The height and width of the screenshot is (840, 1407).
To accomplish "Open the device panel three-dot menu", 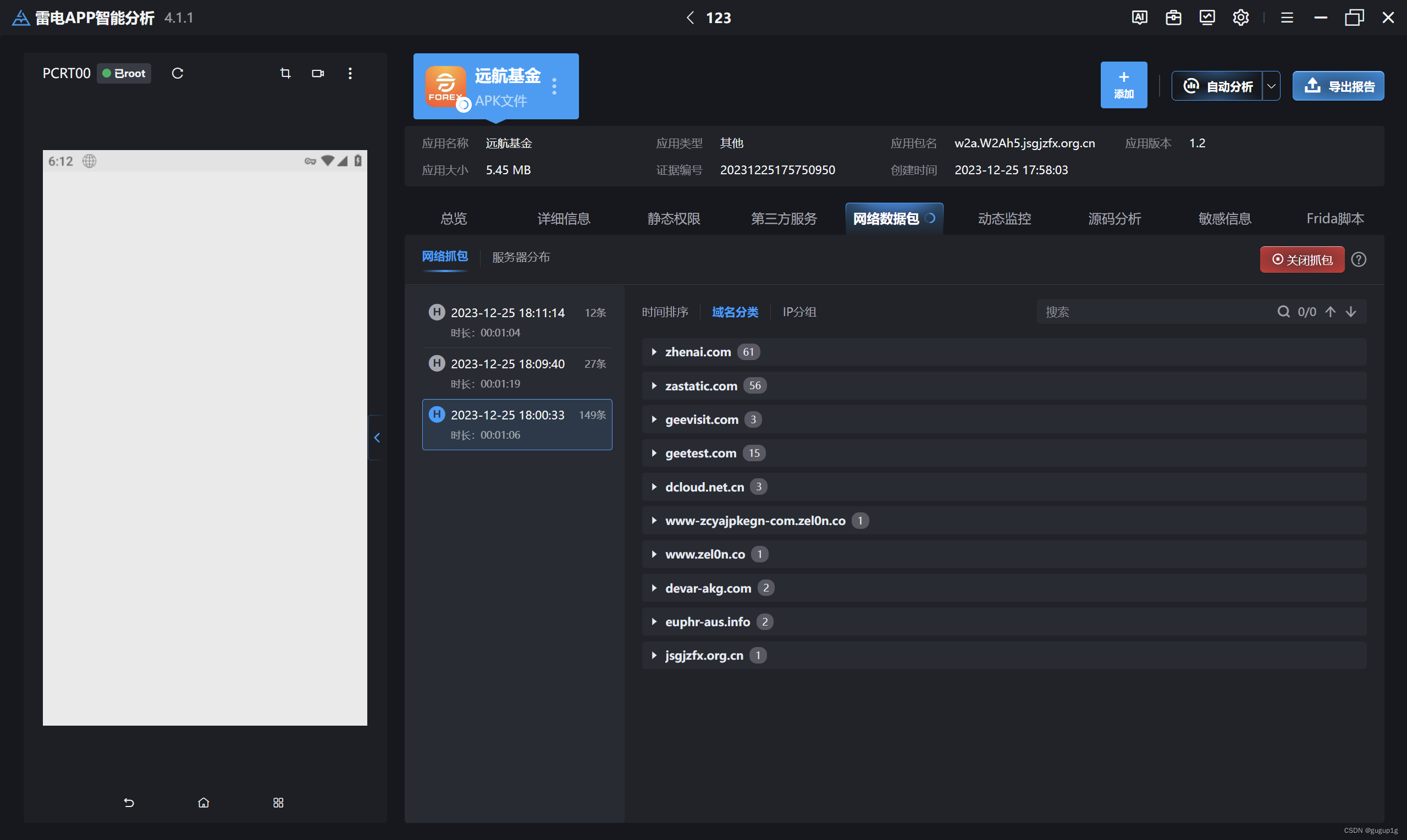I will pyautogui.click(x=350, y=73).
